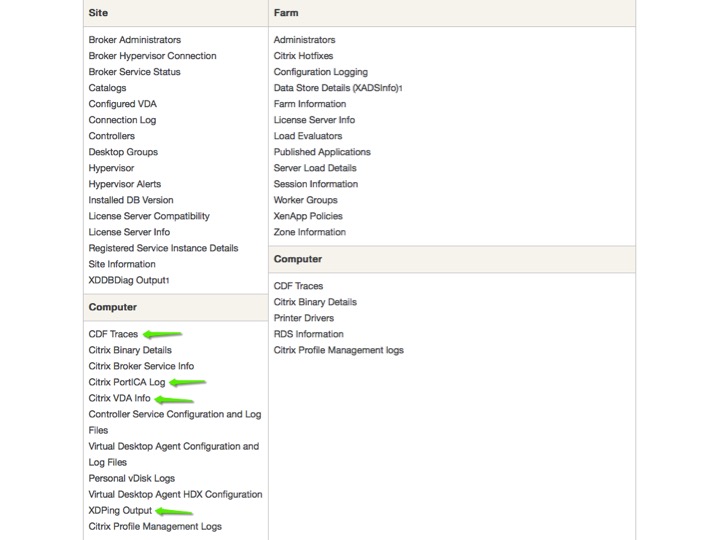Click the green arrow beside Citrix VDA Info
720x540 pixels.
(x=174, y=399)
